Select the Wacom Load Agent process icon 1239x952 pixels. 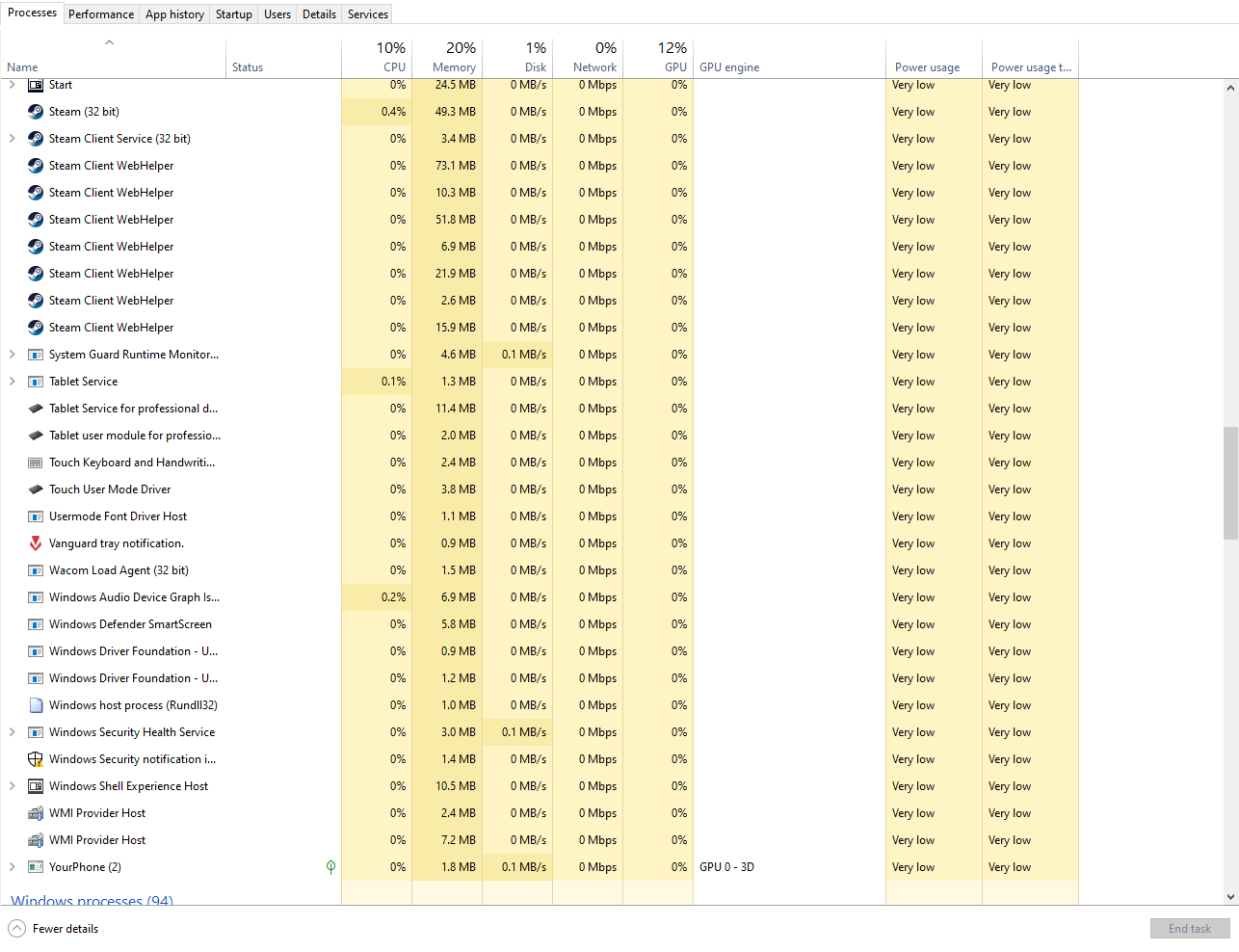tap(36, 570)
